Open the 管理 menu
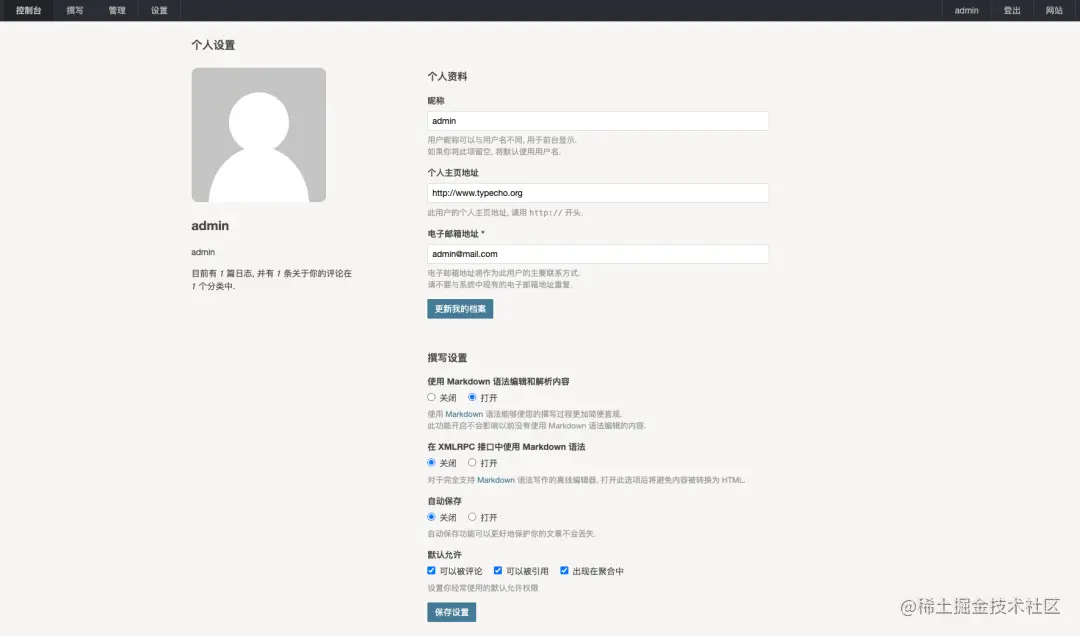1080x636 pixels. (117, 10)
